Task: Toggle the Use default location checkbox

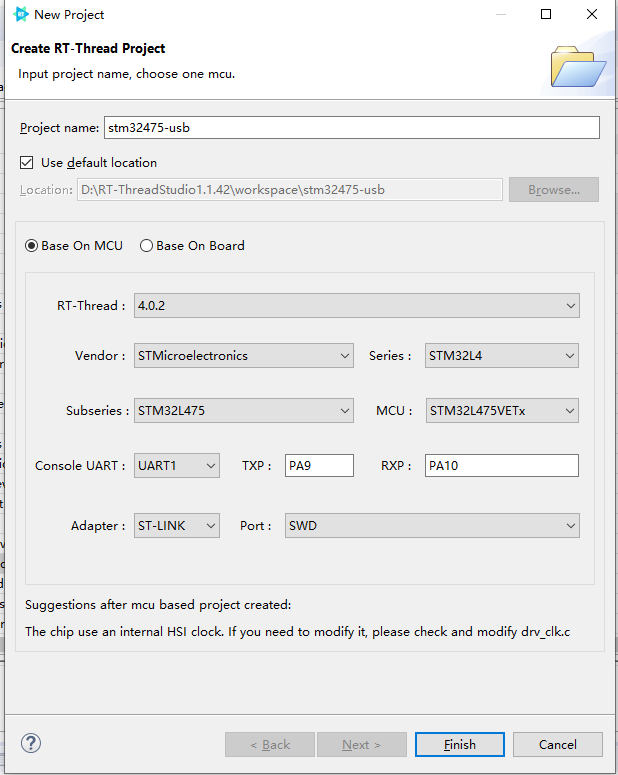Action: point(27,163)
